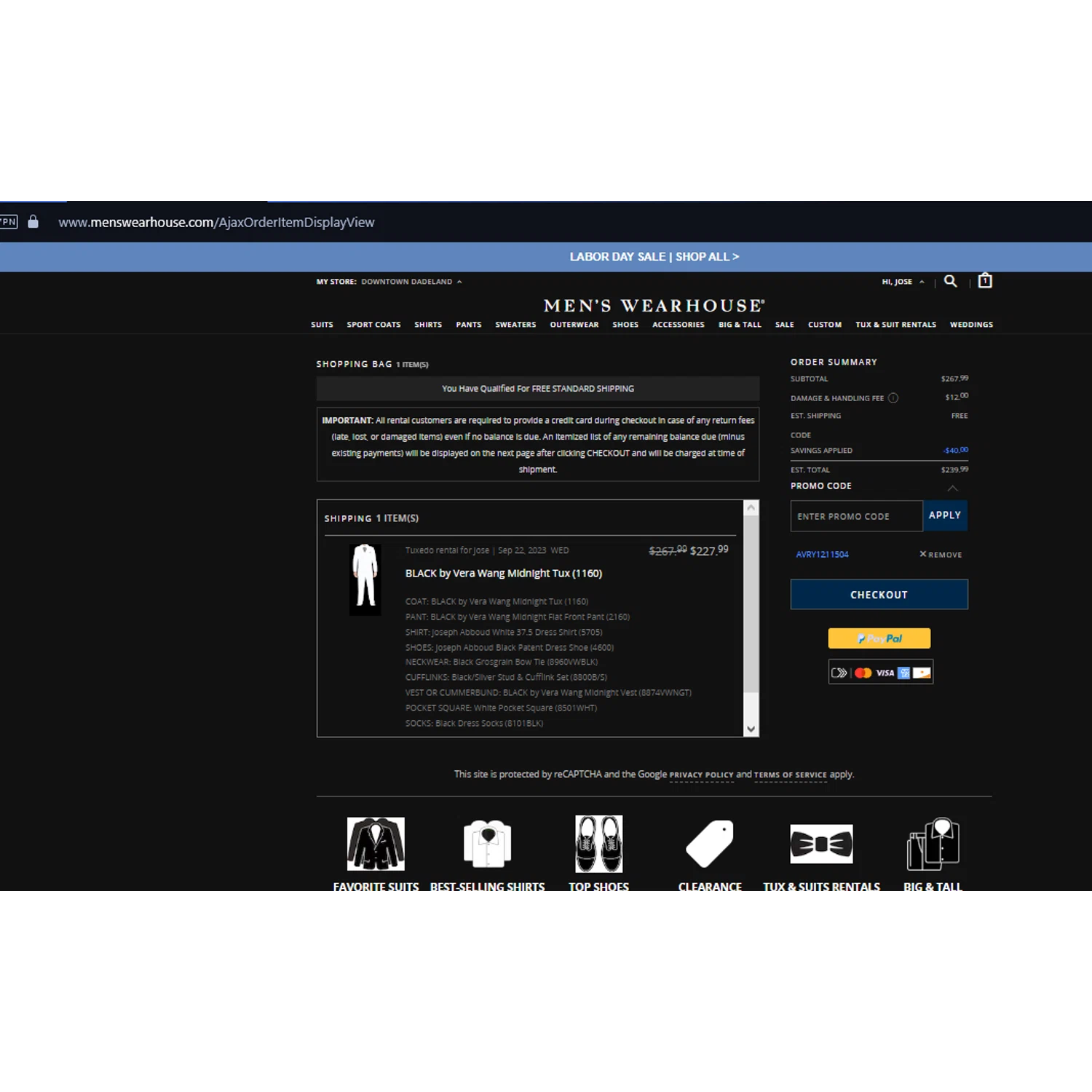The height and width of the screenshot is (1092, 1092).
Task: Click the bow tie rentals icon
Action: point(821,844)
